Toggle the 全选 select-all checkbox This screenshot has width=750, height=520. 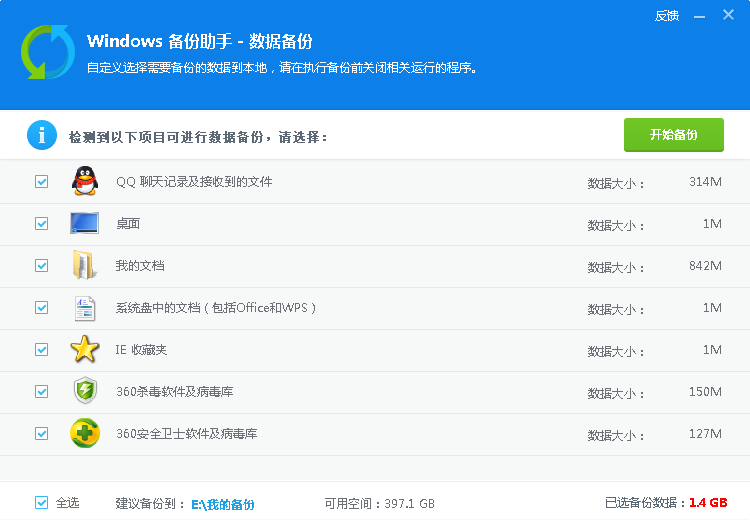click(x=41, y=503)
